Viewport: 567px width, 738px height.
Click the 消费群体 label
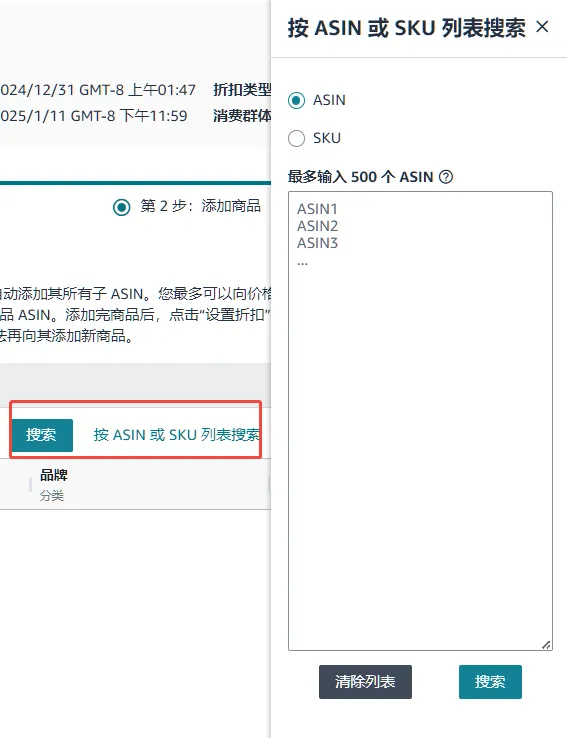click(242, 116)
